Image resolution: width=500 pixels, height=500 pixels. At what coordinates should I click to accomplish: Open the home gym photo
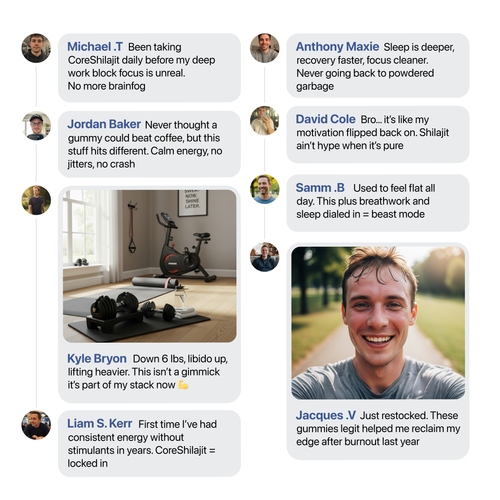click(x=150, y=266)
